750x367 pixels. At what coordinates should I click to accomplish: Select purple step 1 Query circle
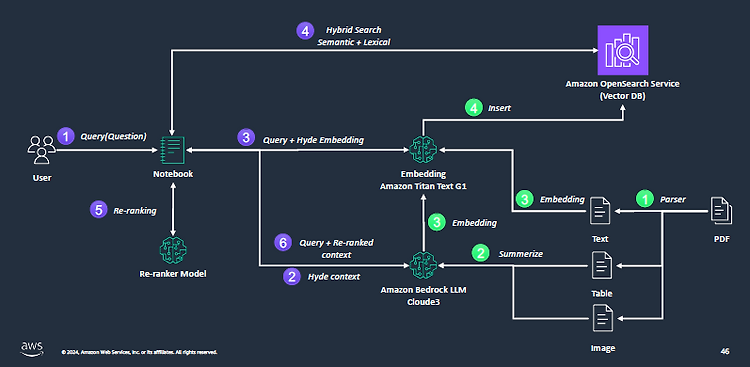pyautogui.click(x=65, y=136)
